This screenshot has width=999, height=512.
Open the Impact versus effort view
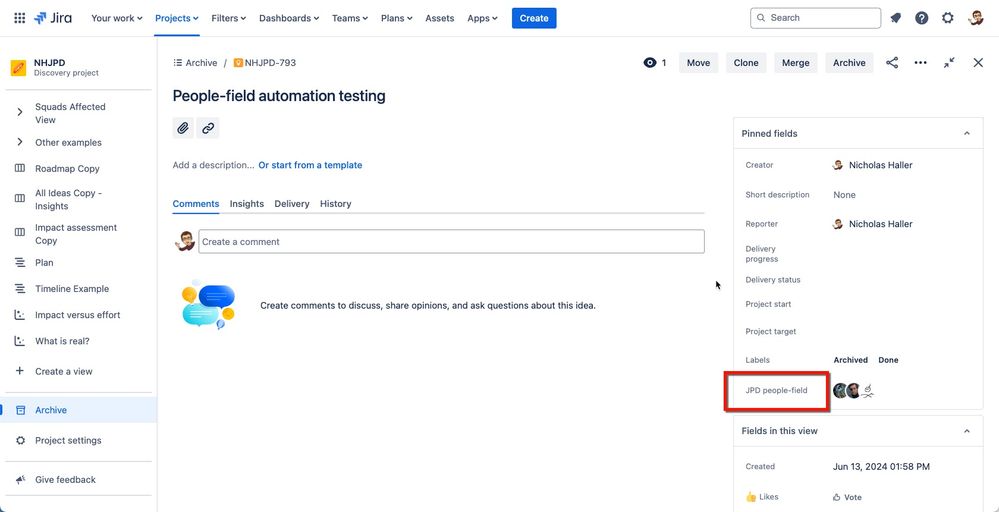[x=79, y=315]
